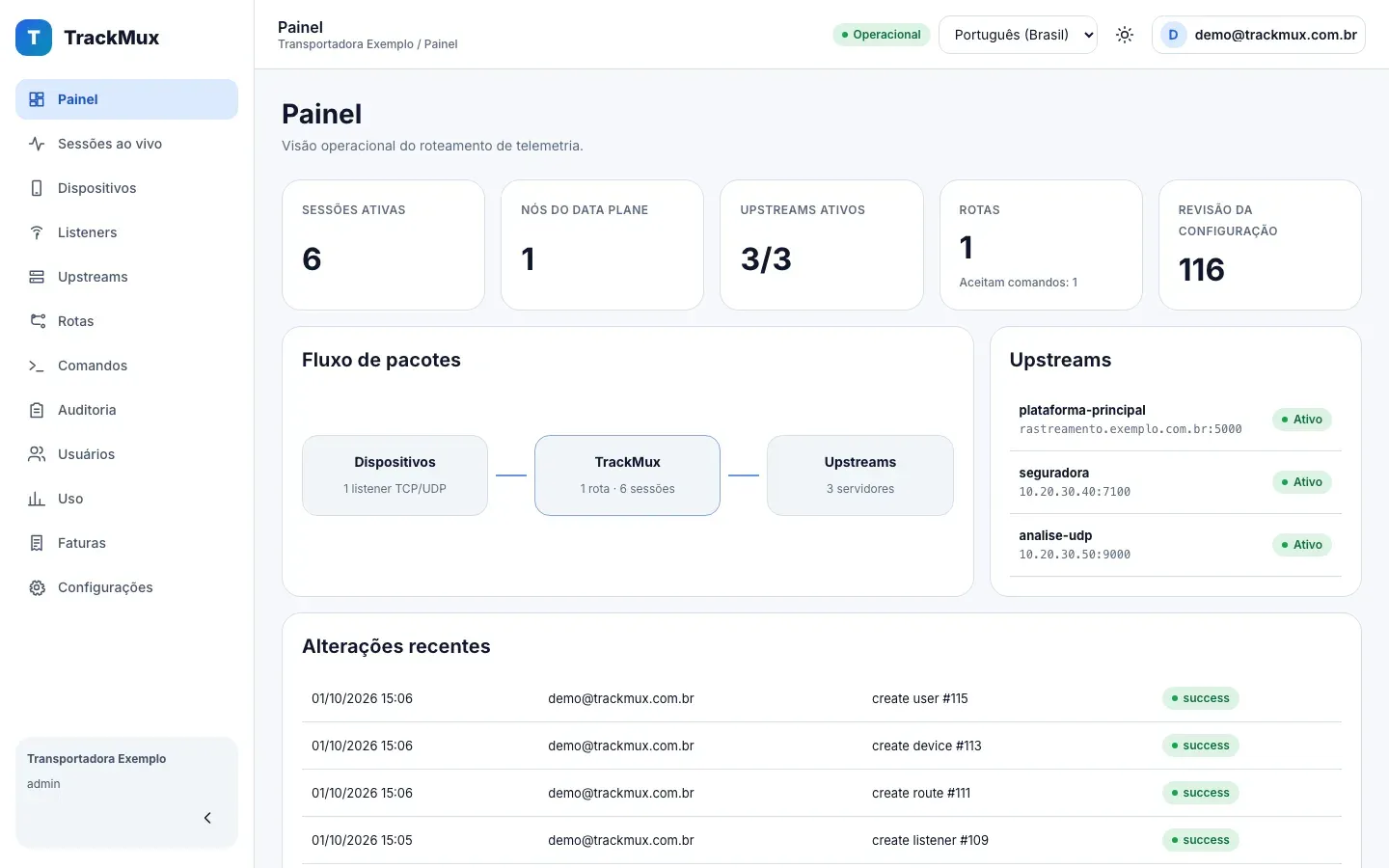Open the Usuários section
1389x868 pixels.
126,454
